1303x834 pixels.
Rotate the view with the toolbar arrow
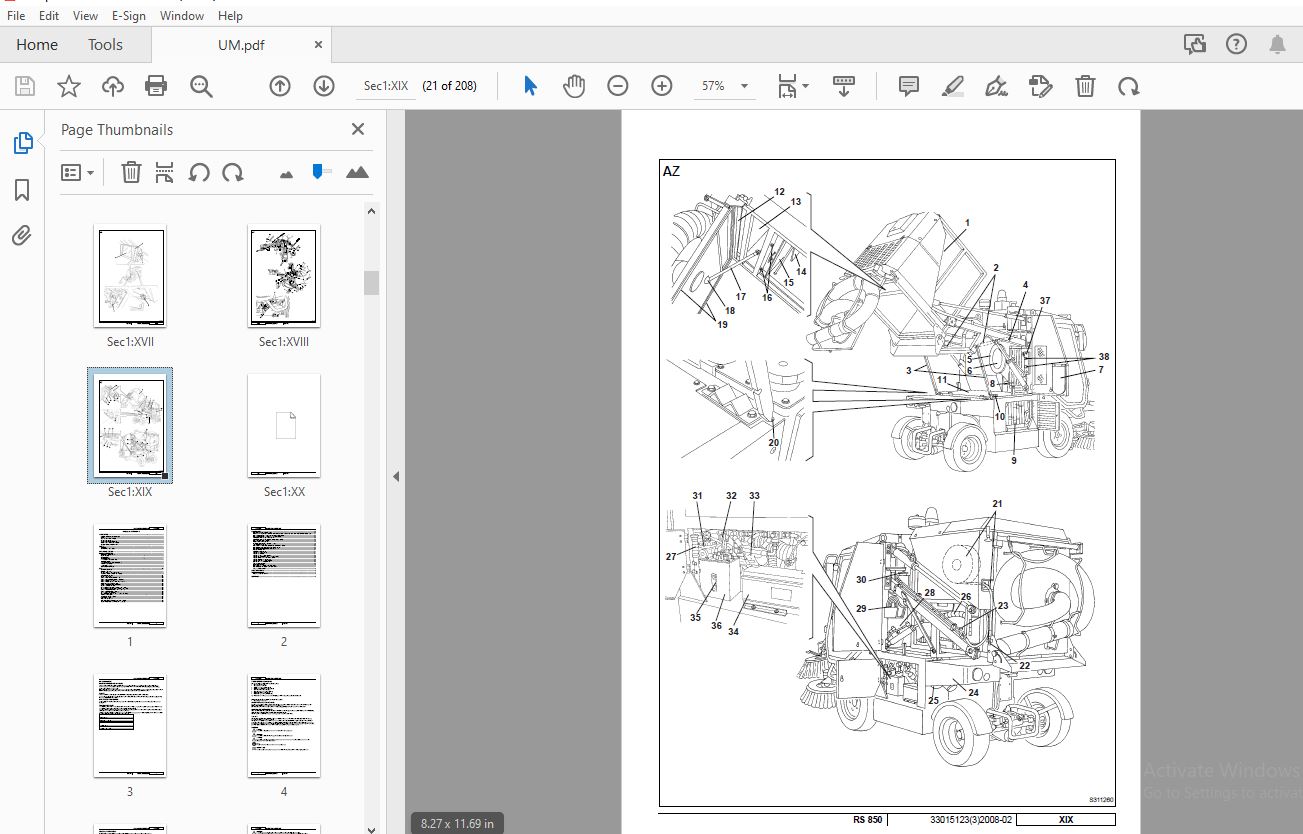point(1129,86)
